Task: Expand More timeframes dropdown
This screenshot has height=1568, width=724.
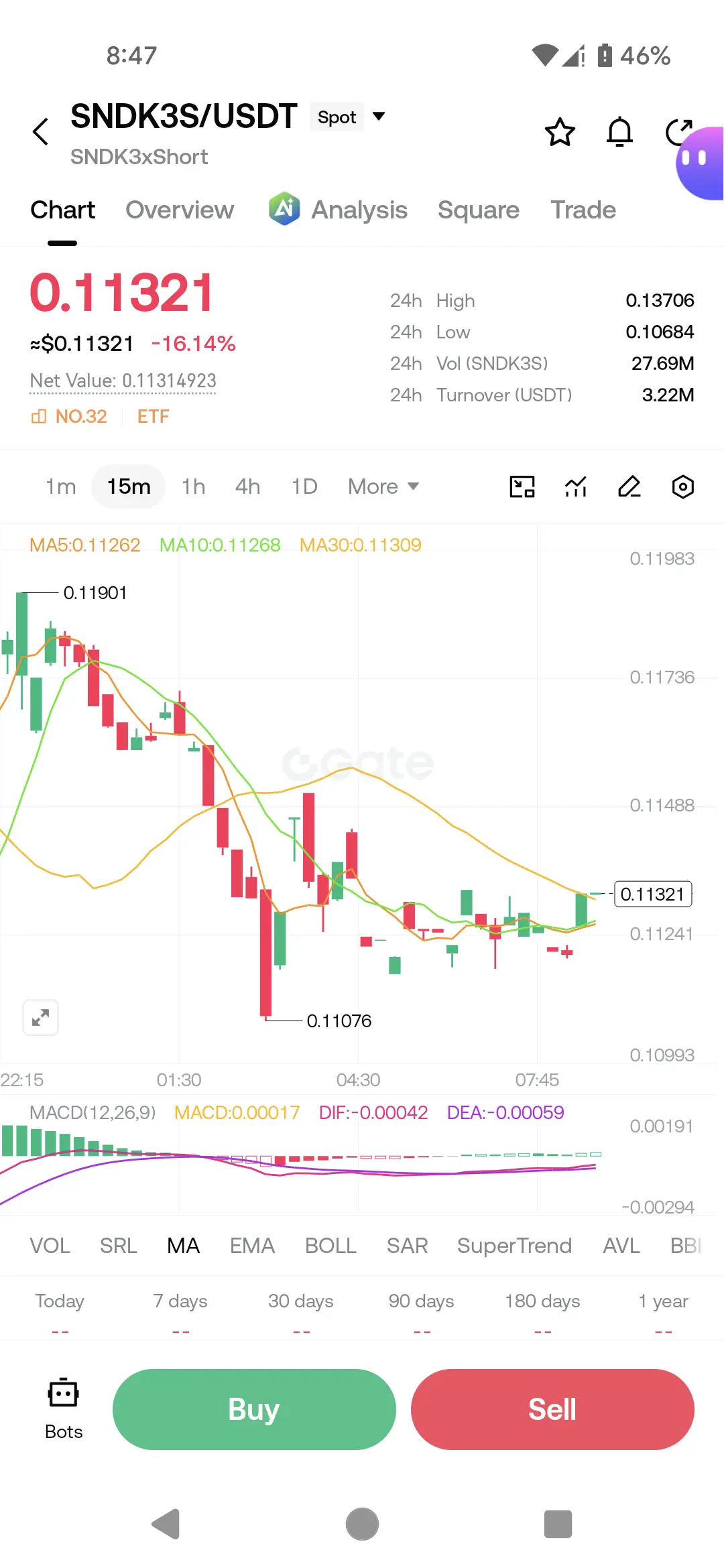Action: point(383,486)
